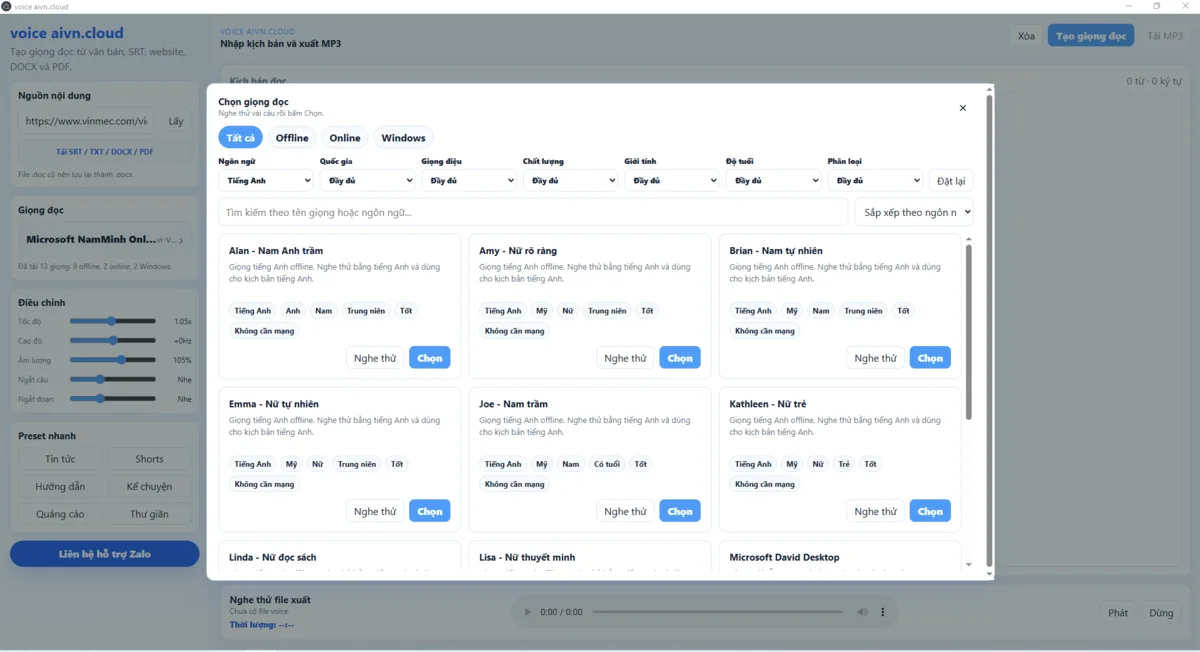Open audio player more options menu
This screenshot has width=1200, height=652.
tap(883, 612)
